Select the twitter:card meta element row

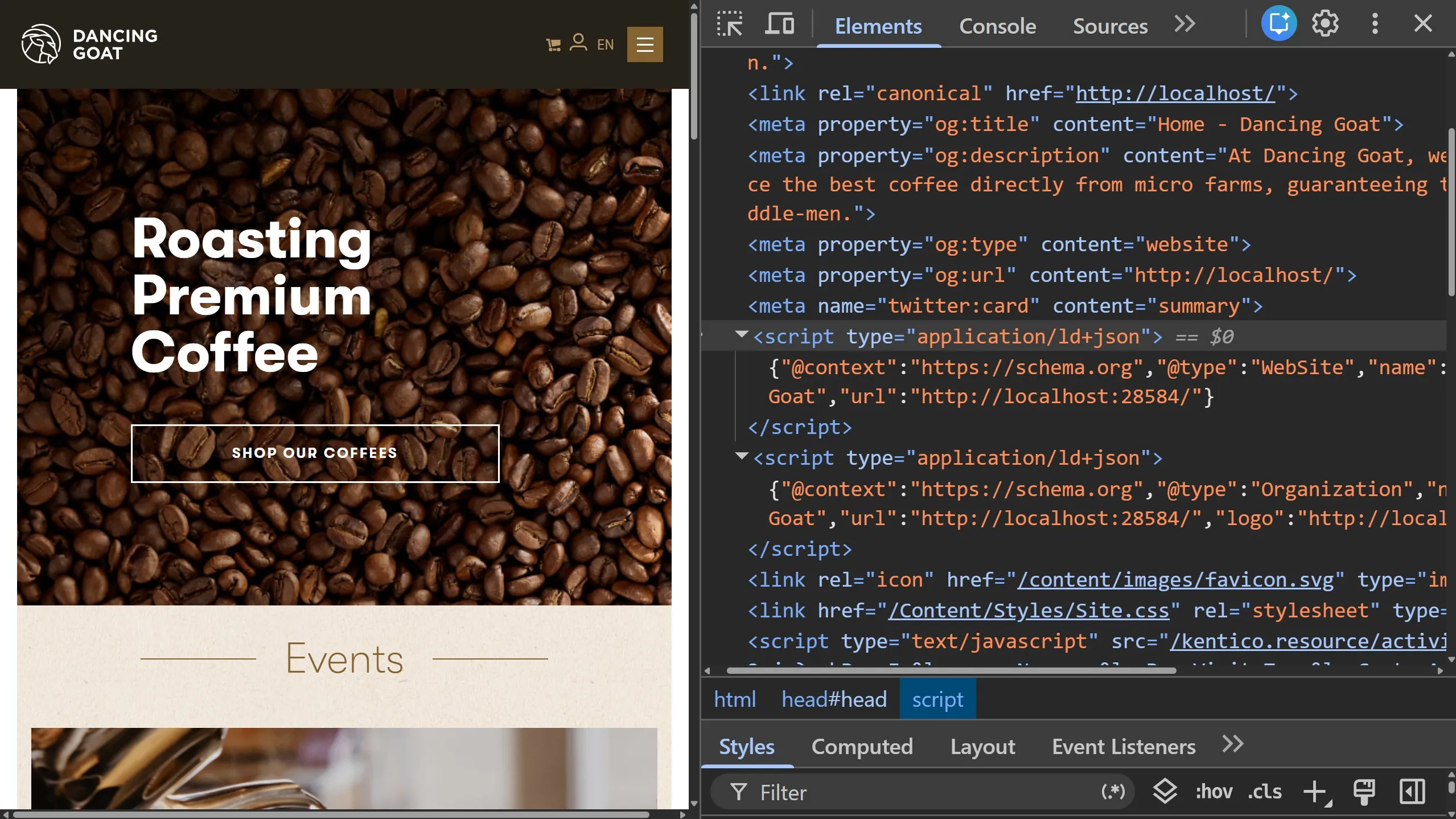coord(1005,306)
